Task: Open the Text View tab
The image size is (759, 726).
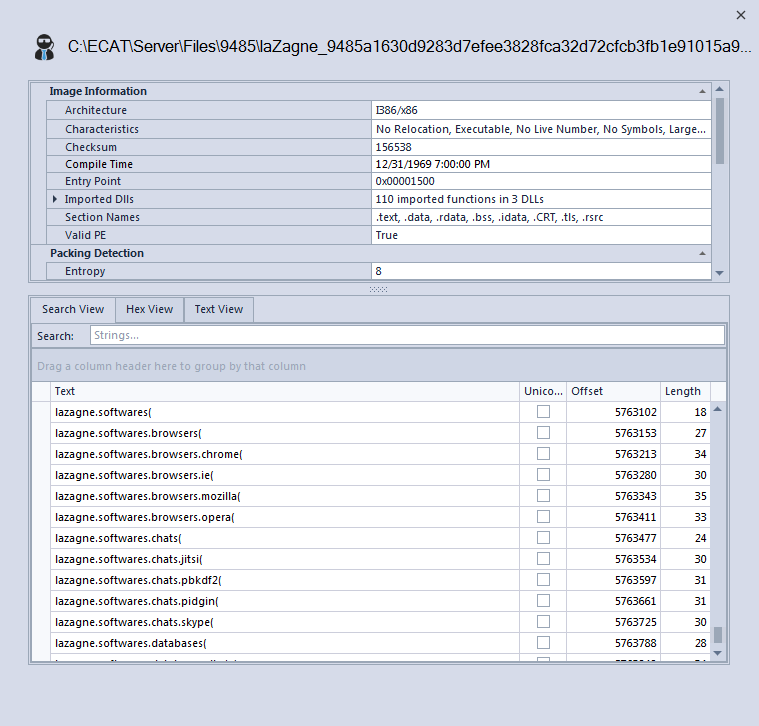Action: [218, 309]
